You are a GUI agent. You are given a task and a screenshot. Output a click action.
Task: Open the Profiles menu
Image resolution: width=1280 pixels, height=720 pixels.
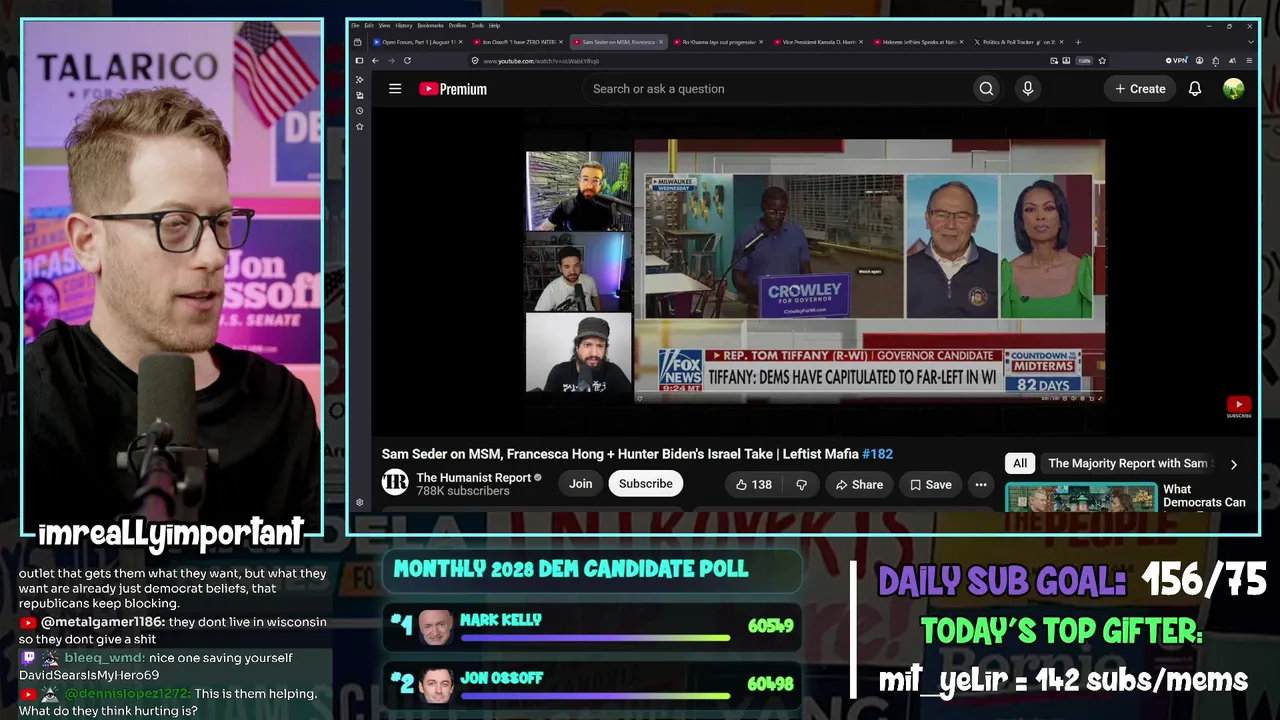pyautogui.click(x=457, y=25)
